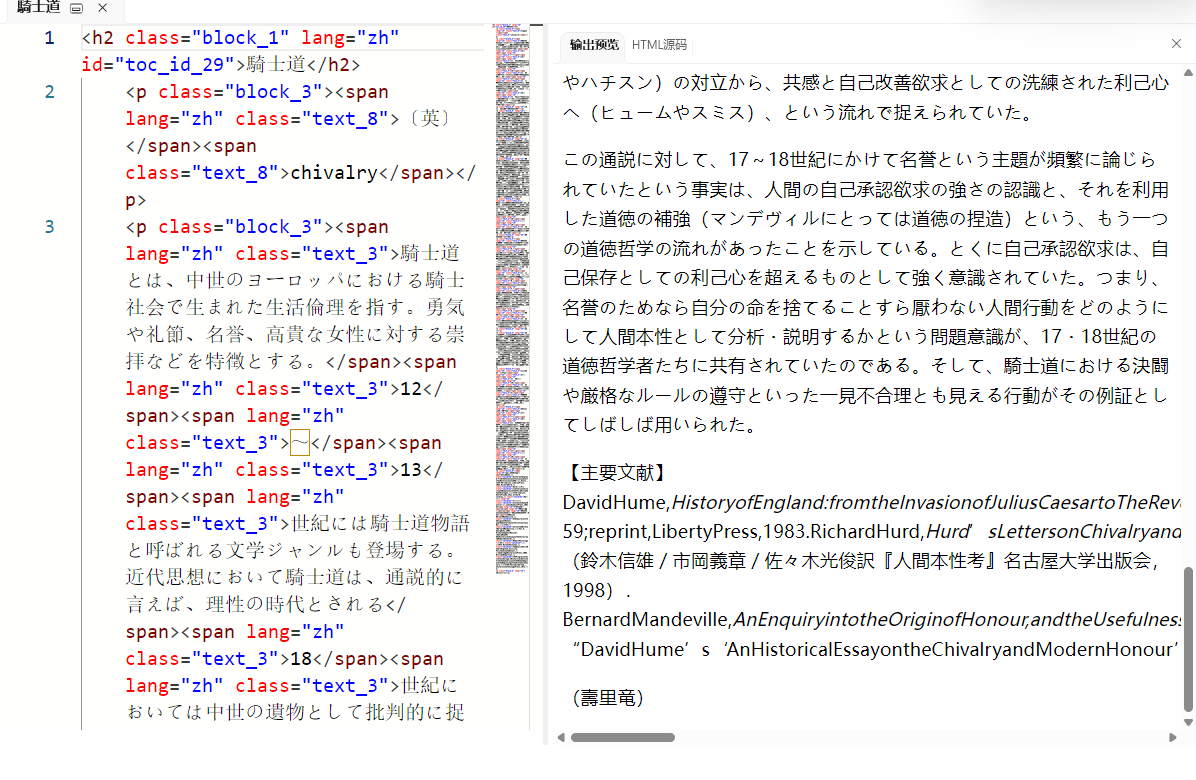Click the code minimap overview
Image resolution: width=1196 pixels, height=780 pixels.
click(512, 298)
